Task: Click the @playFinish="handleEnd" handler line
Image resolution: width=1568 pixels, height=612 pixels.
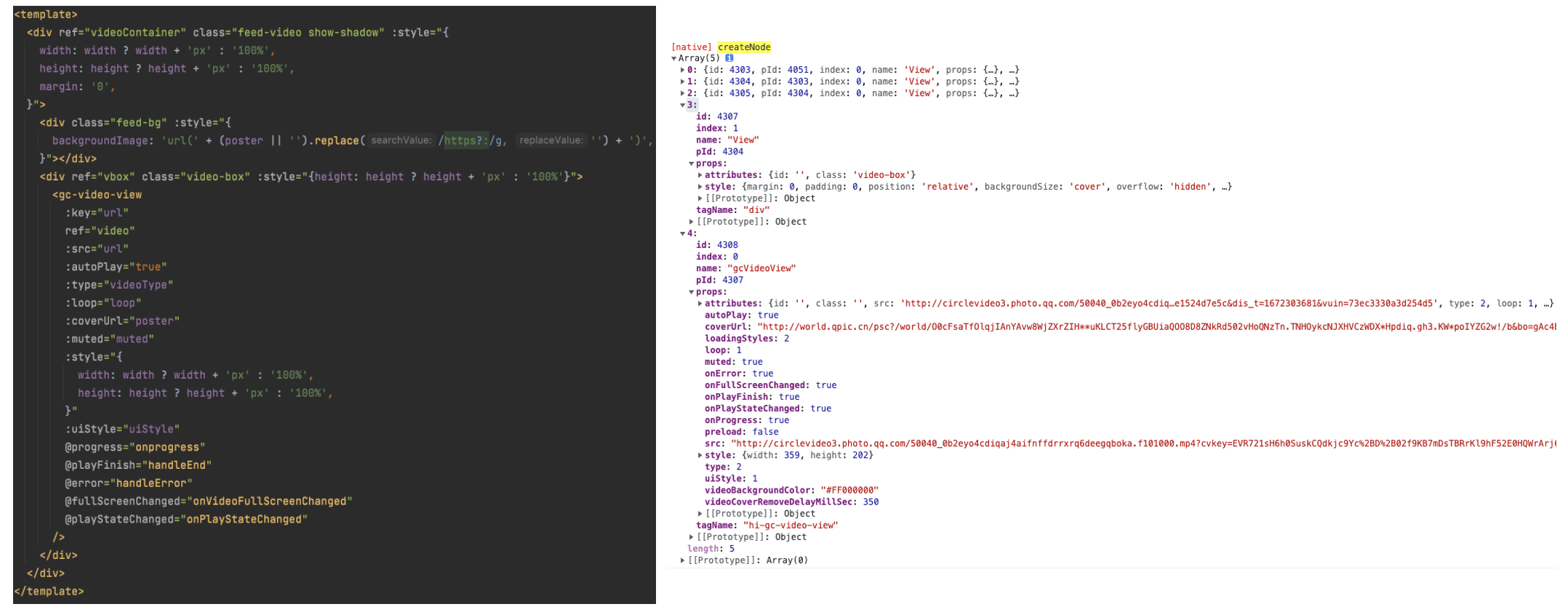Action: click(x=138, y=465)
